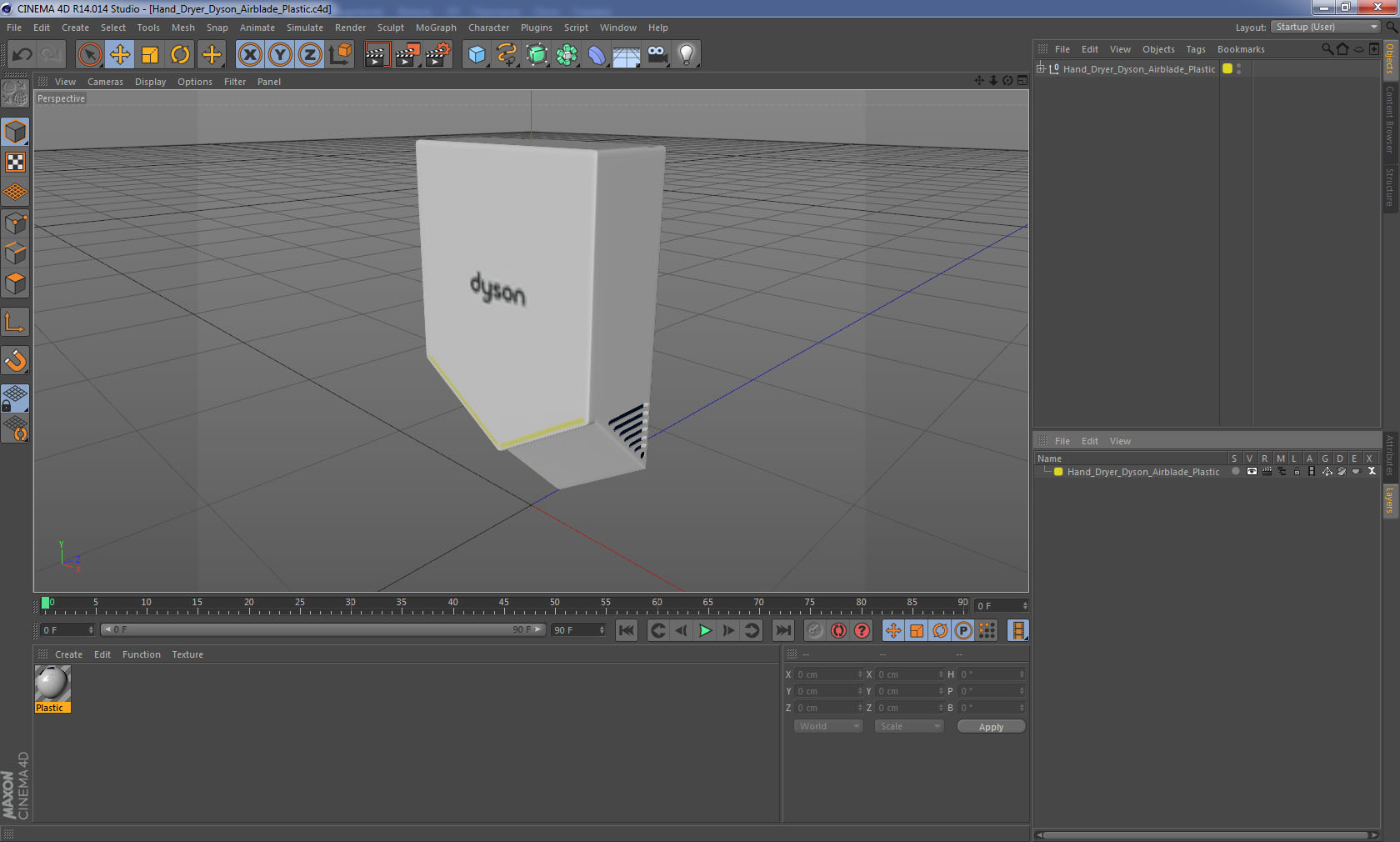Image resolution: width=1400 pixels, height=842 pixels.
Task: Add a Cube primitive object
Action: pyautogui.click(x=477, y=55)
